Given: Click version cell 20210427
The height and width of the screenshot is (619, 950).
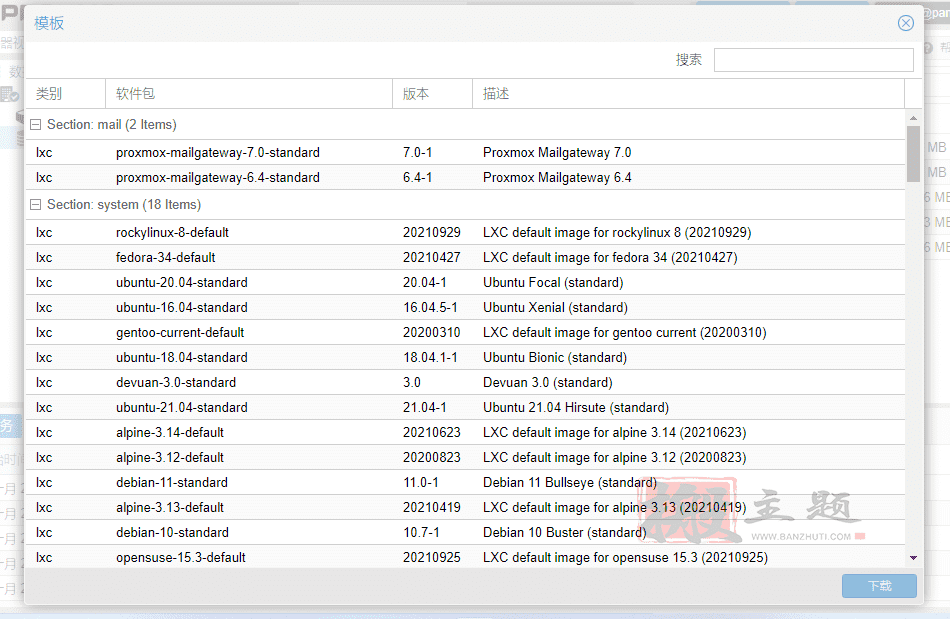Looking at the screenshot, I should click(x=431, y=257).
